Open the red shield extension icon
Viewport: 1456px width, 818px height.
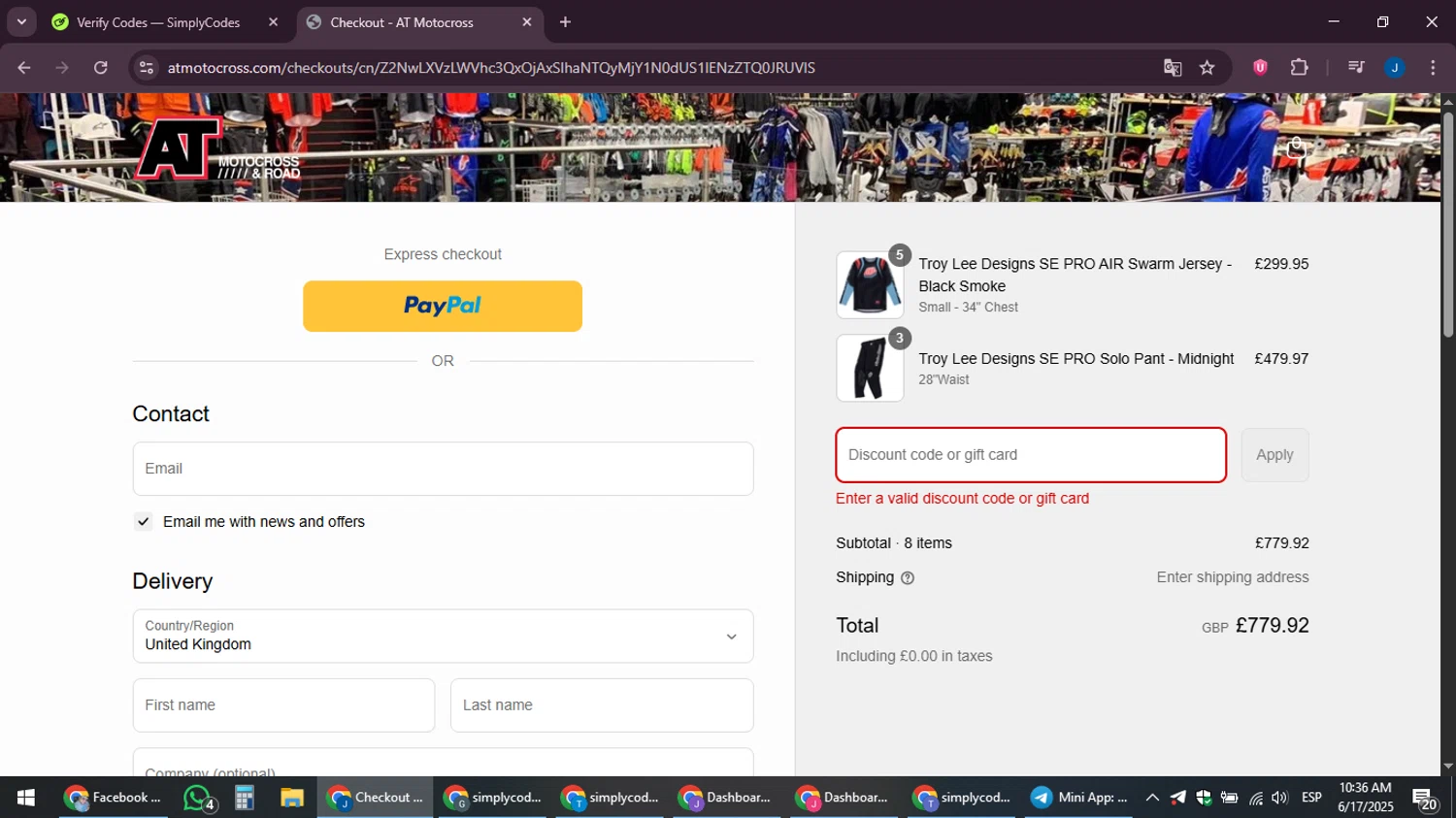[1260, 68]
